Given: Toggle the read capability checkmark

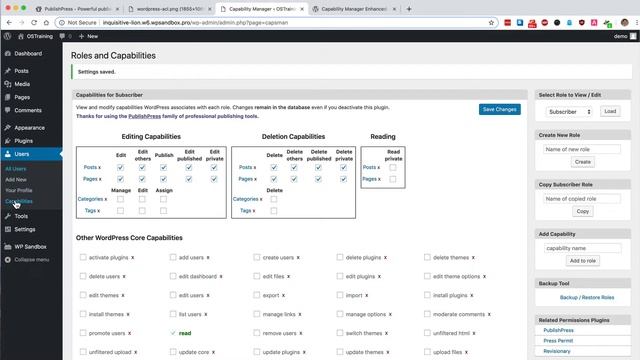Looking at the screenshot, I should tap(173, 333).
